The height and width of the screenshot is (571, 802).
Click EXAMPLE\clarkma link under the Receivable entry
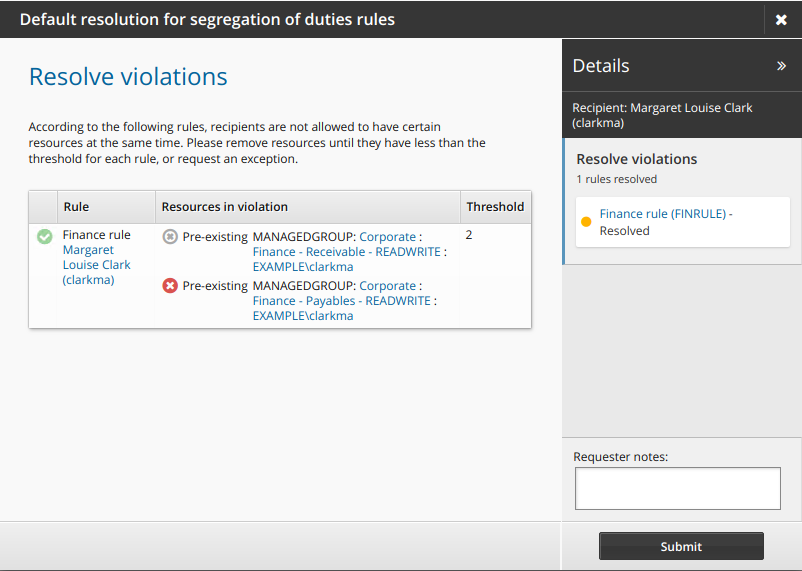click(x=302, y=267)
